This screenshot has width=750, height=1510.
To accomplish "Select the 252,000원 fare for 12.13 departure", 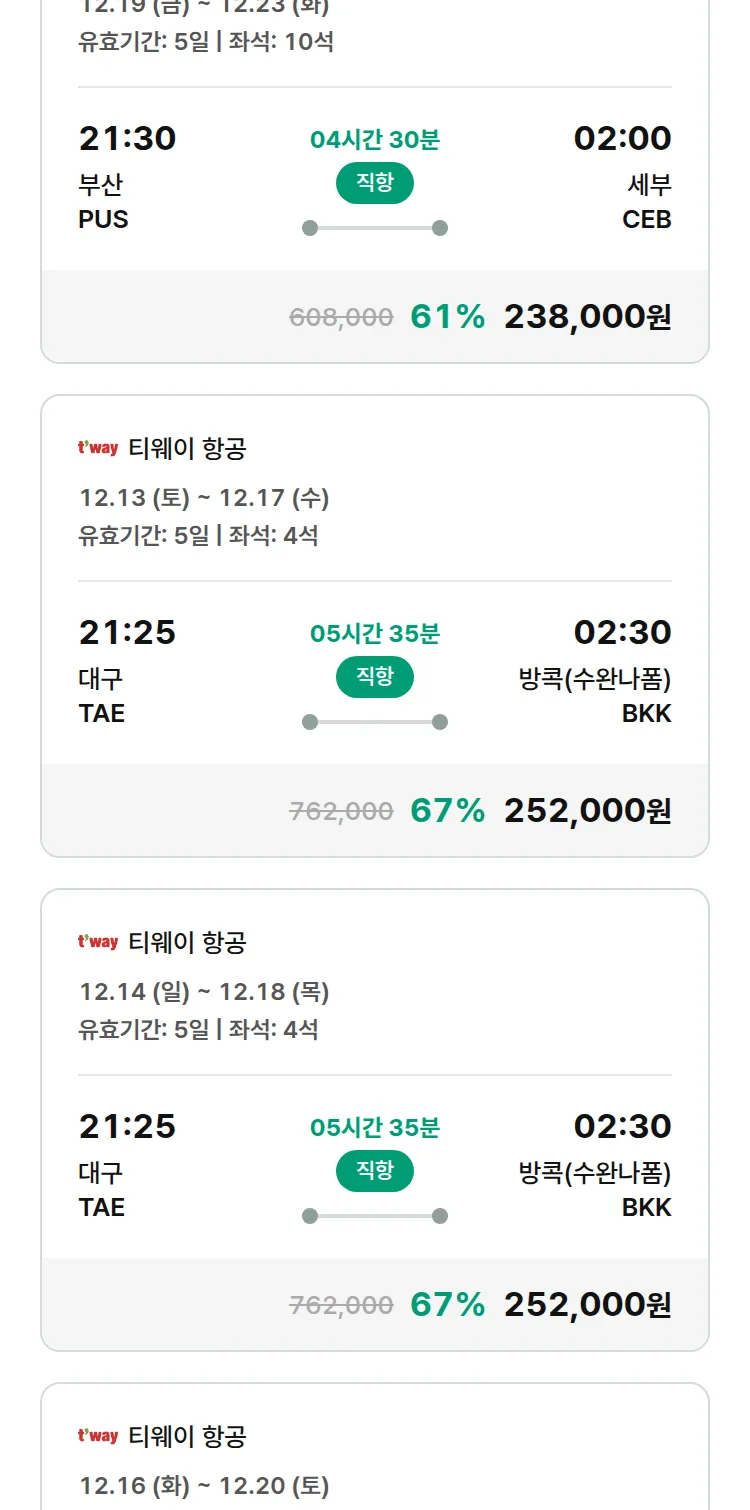I will tap(587, 811).
